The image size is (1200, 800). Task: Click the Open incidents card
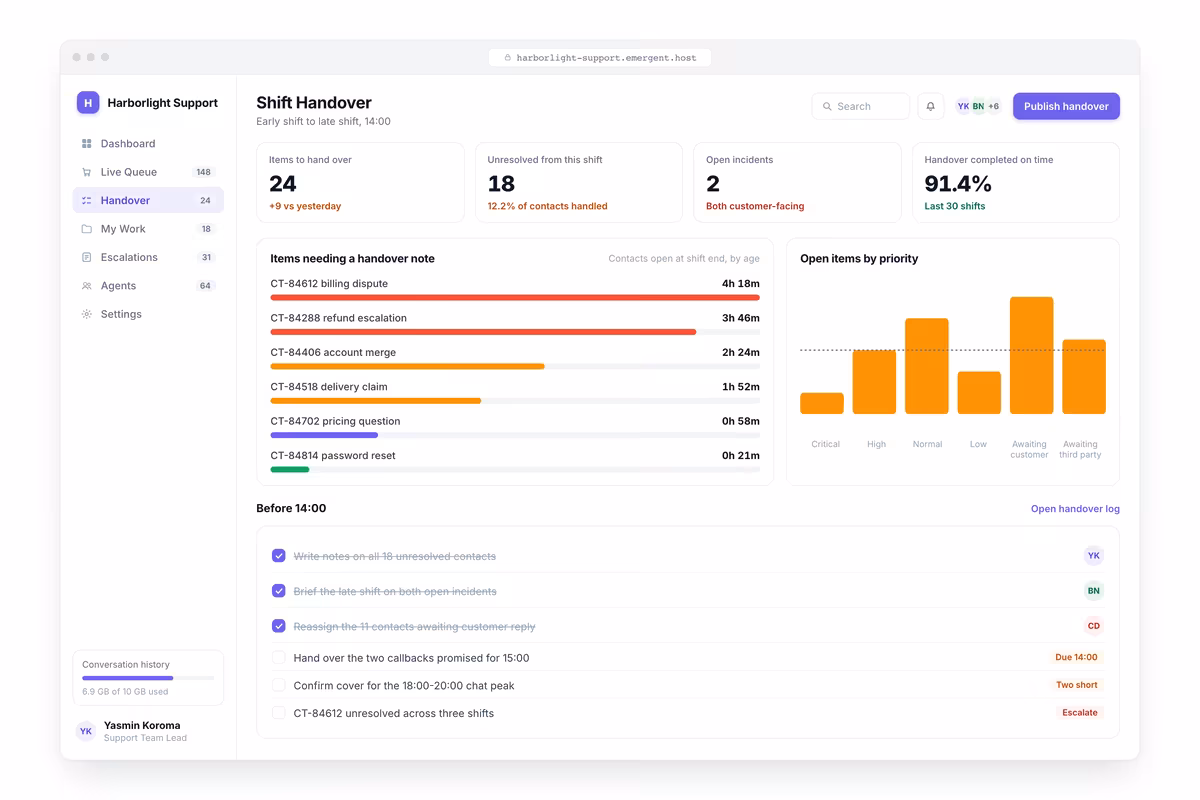[x=797, y=182]
